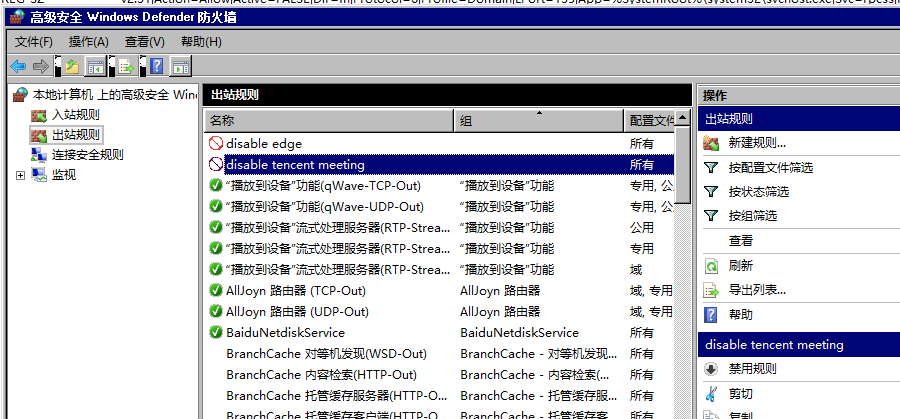
Task: Click the funnel icon for 按状态筛选
Action: [x=711, y=192]
